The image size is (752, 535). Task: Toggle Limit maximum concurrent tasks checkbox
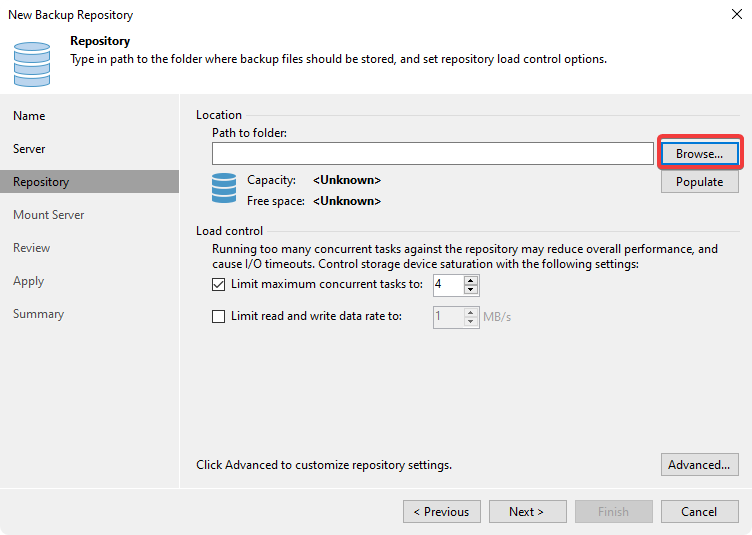[x=220, y=284]
